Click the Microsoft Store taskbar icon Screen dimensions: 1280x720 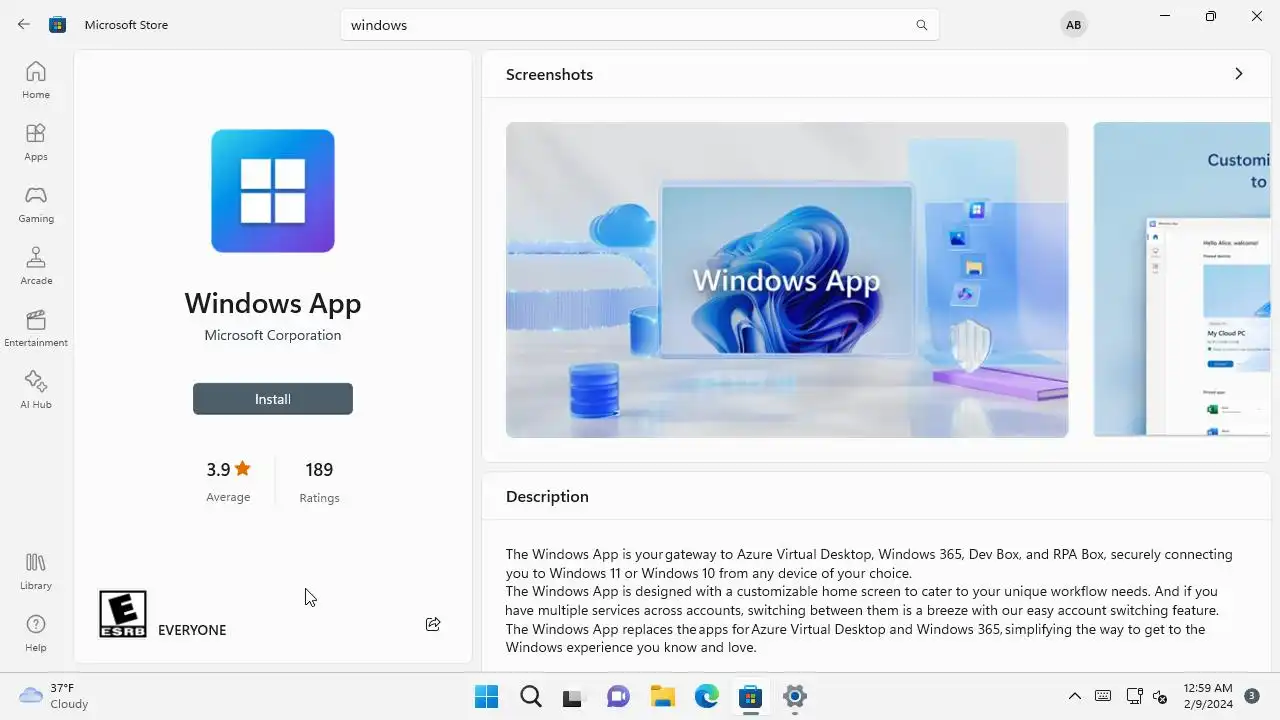point(750,697)
